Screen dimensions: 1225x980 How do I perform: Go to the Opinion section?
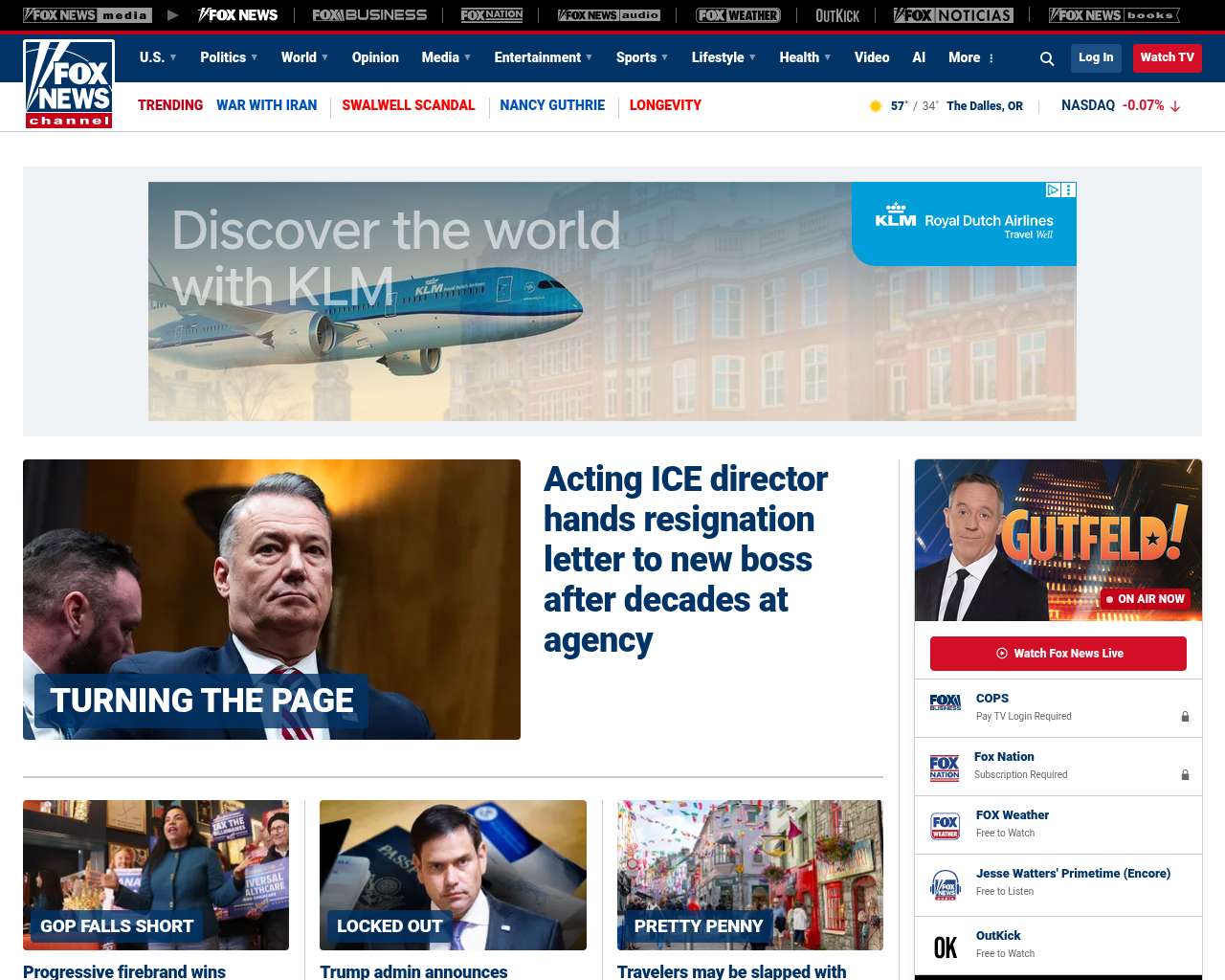click(375, 57)
